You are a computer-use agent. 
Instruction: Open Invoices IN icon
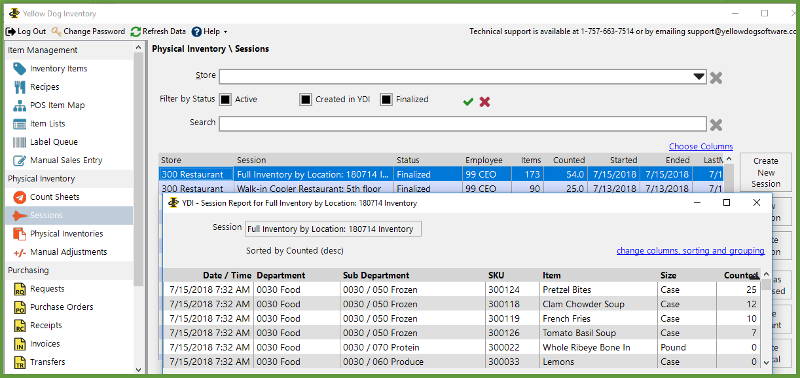(19, 344)
